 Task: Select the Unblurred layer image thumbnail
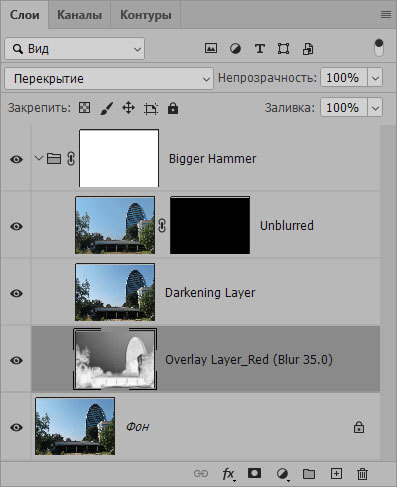pos(115,225)
